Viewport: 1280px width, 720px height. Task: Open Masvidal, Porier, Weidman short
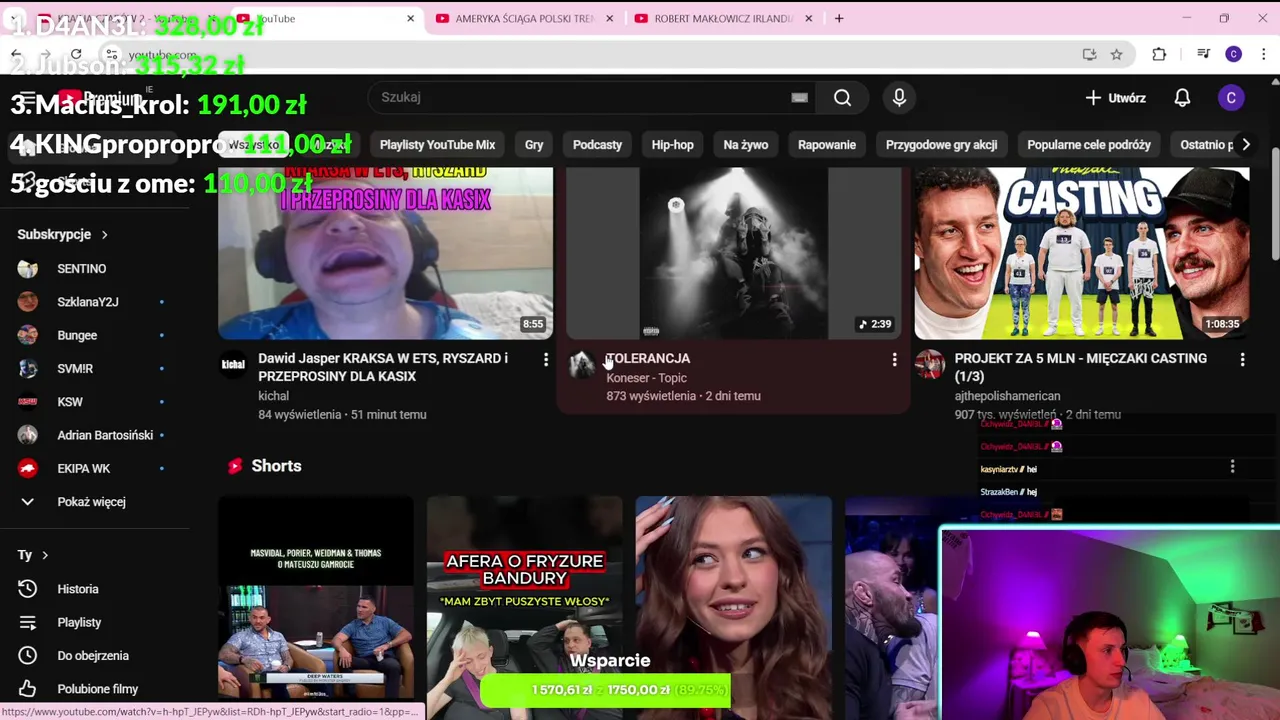coord(315,597)
